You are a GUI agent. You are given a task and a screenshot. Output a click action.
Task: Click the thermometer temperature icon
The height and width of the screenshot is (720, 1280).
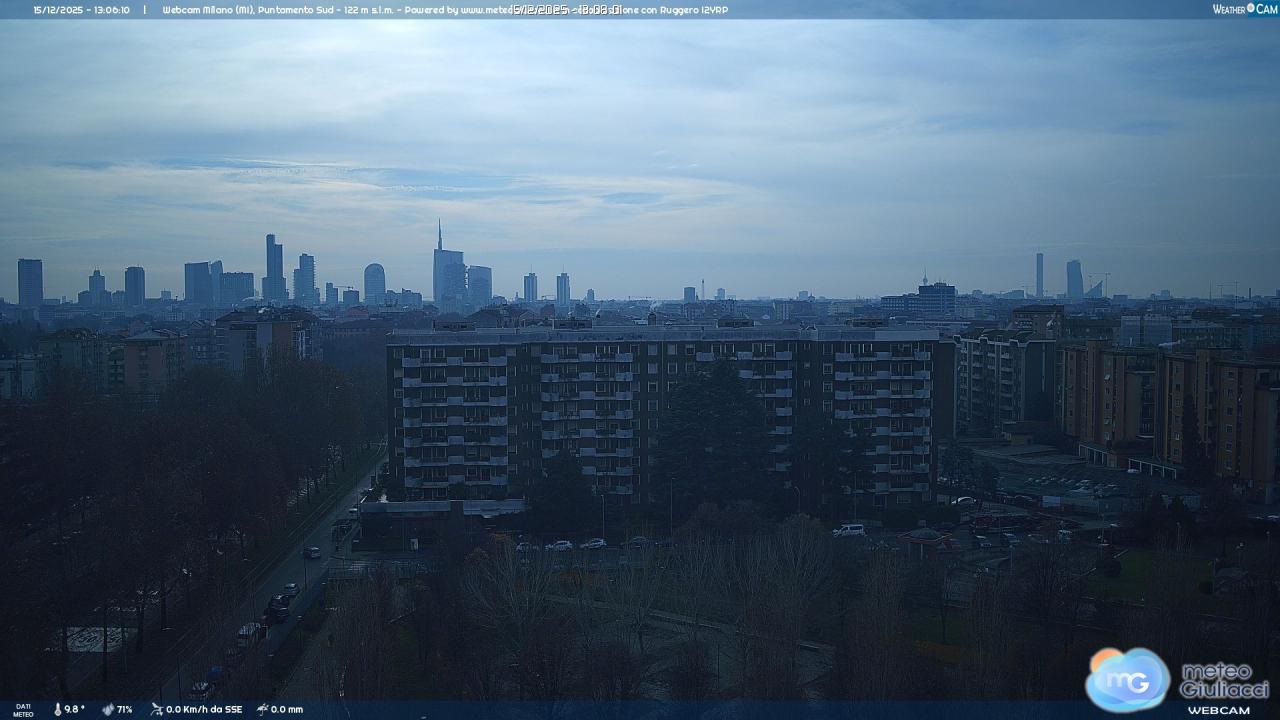point(57,709)
